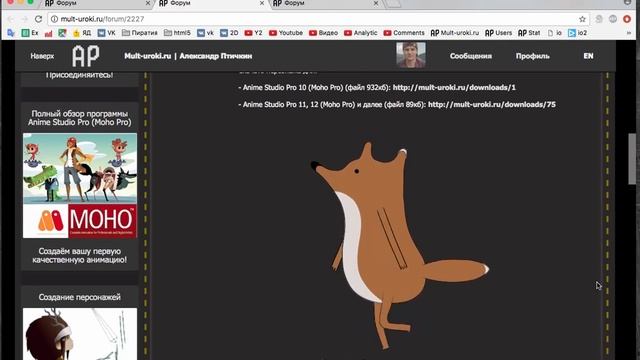640x360 pixels.
Task: Expand the html5 bookmarks folder
Action: [177, 33]
